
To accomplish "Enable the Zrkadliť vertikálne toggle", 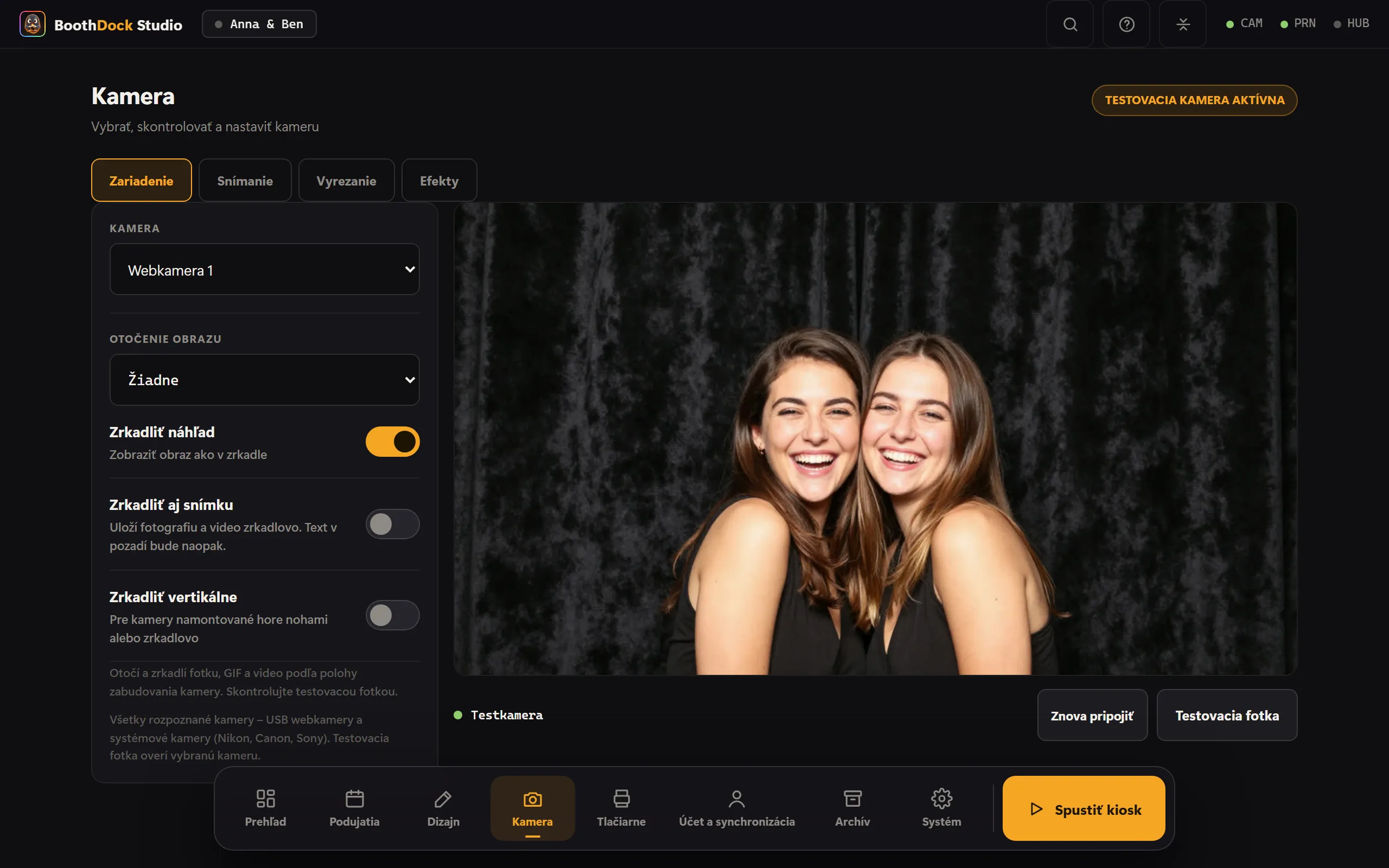I will (393, 615).
